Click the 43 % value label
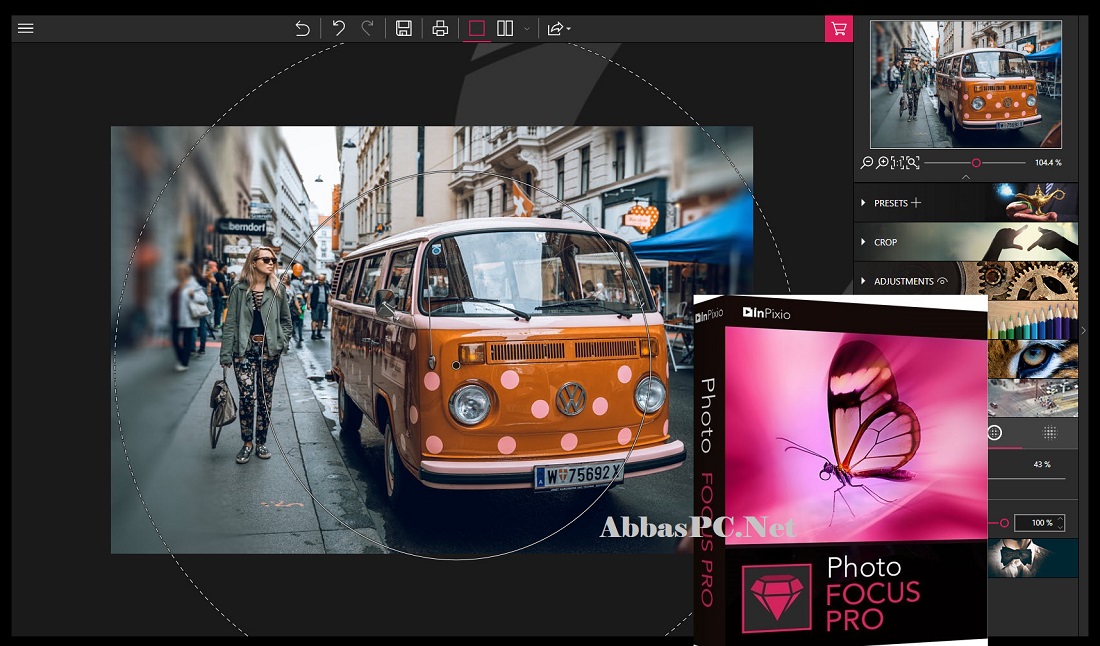 [1042, 464]
